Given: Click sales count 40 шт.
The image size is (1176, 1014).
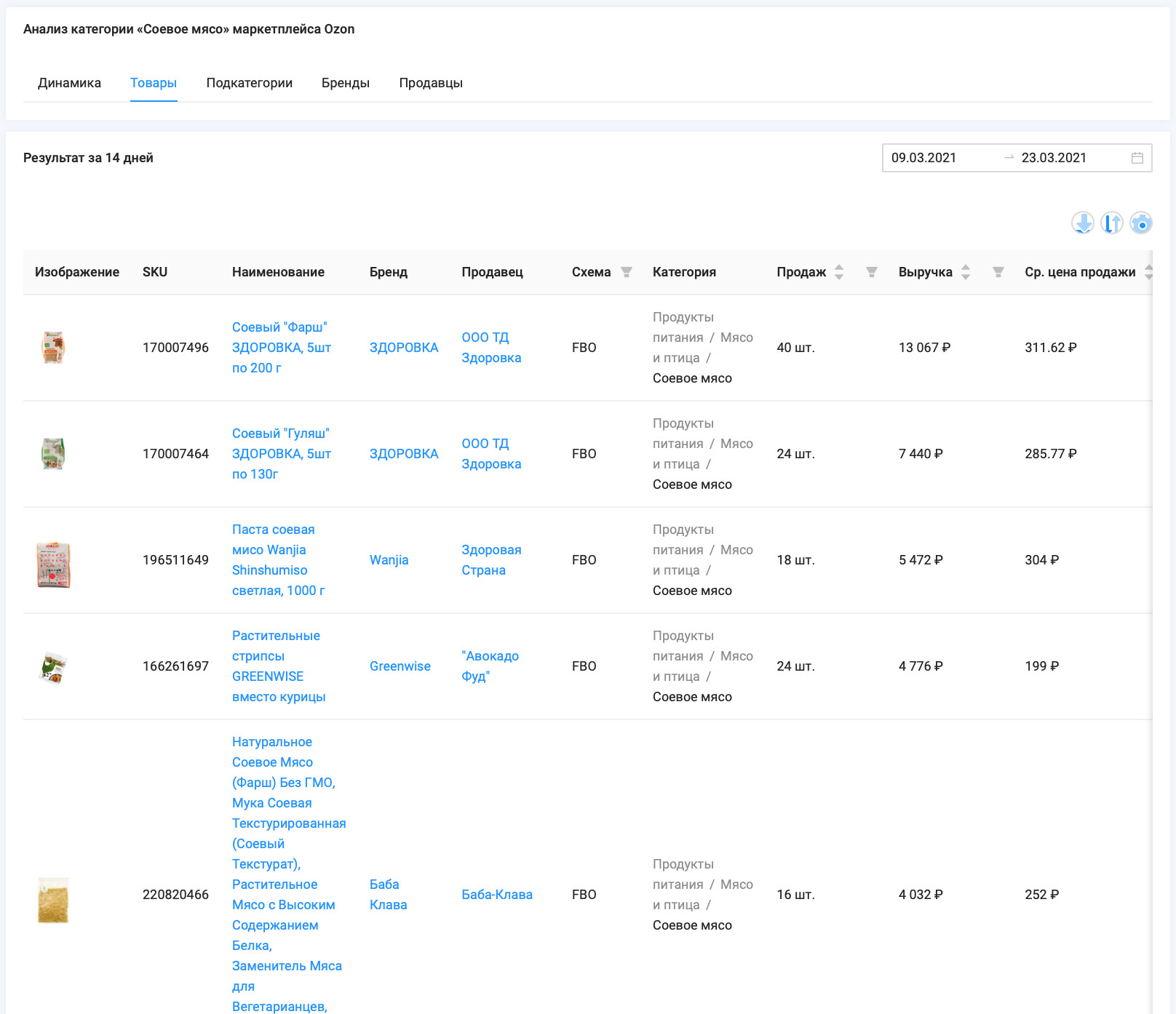Looking at the screenshot, I should point(795,348).
